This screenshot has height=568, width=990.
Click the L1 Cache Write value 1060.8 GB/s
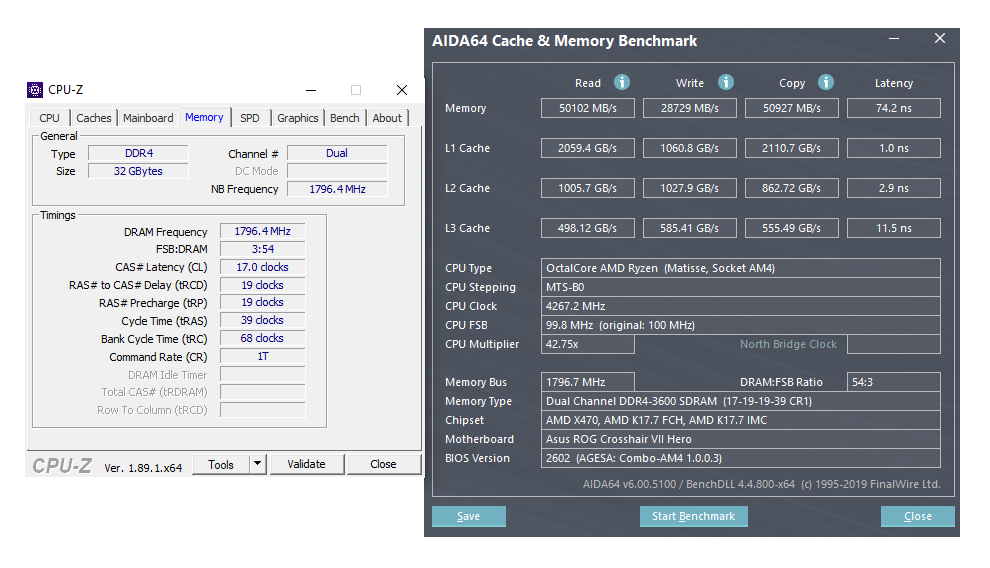pos(689,148)
